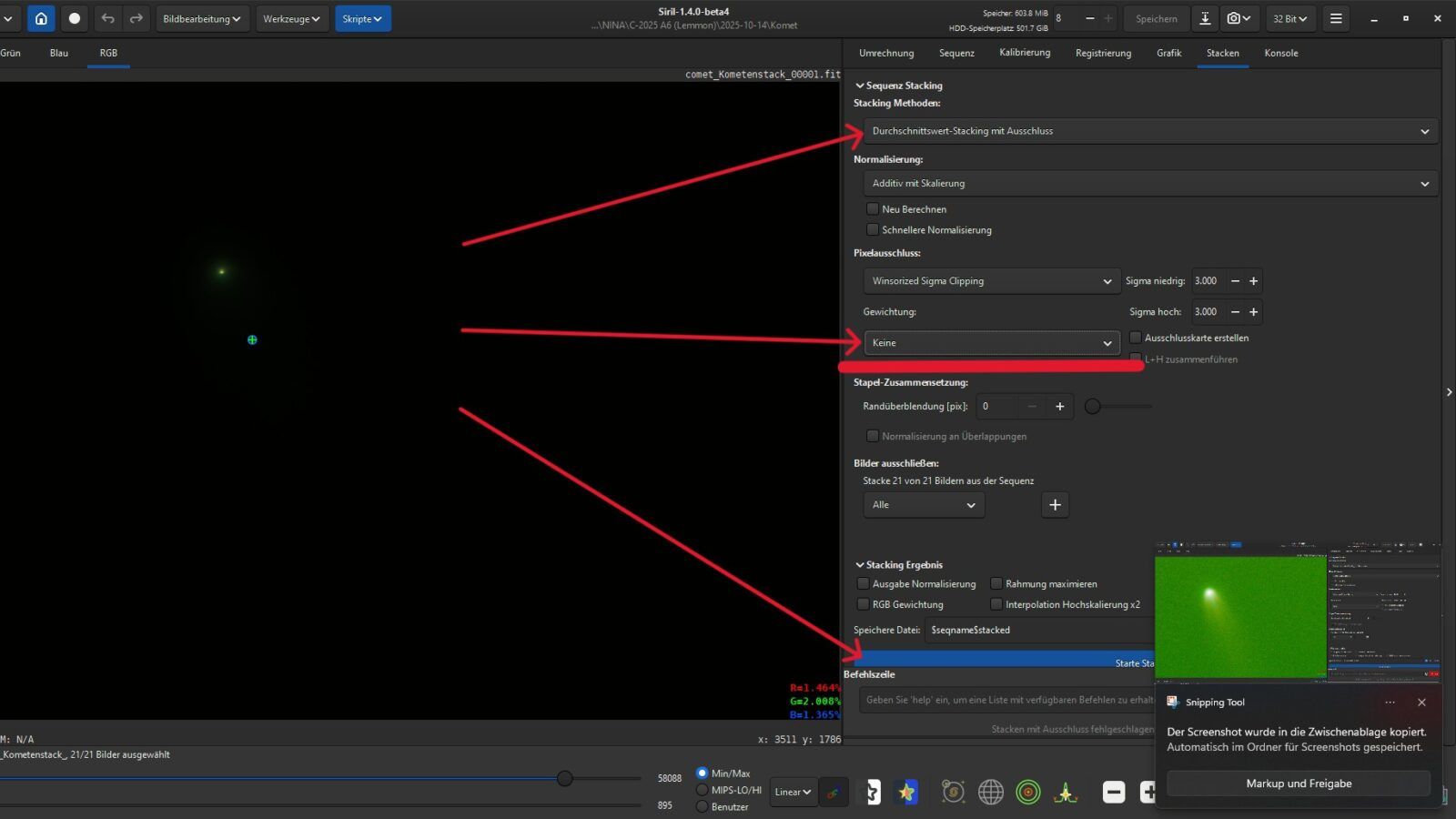This screenshot has height=819, width=1456.
Task: Tick the Ausschlusskarte erstellen checkbox
Action: [x=1136, y=338]
